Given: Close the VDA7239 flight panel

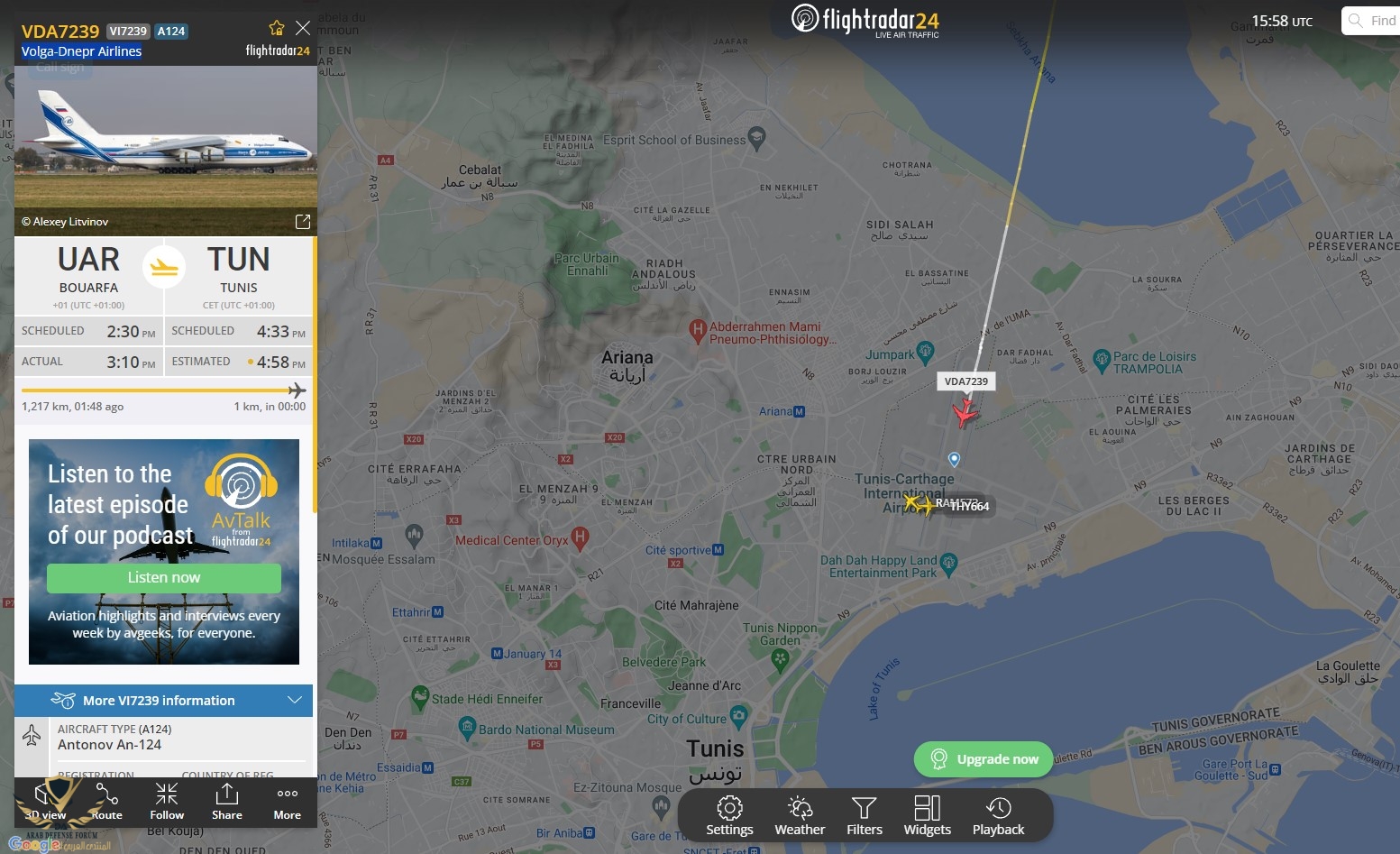Looking at the screenshot, I should click(x=303, y=28).
